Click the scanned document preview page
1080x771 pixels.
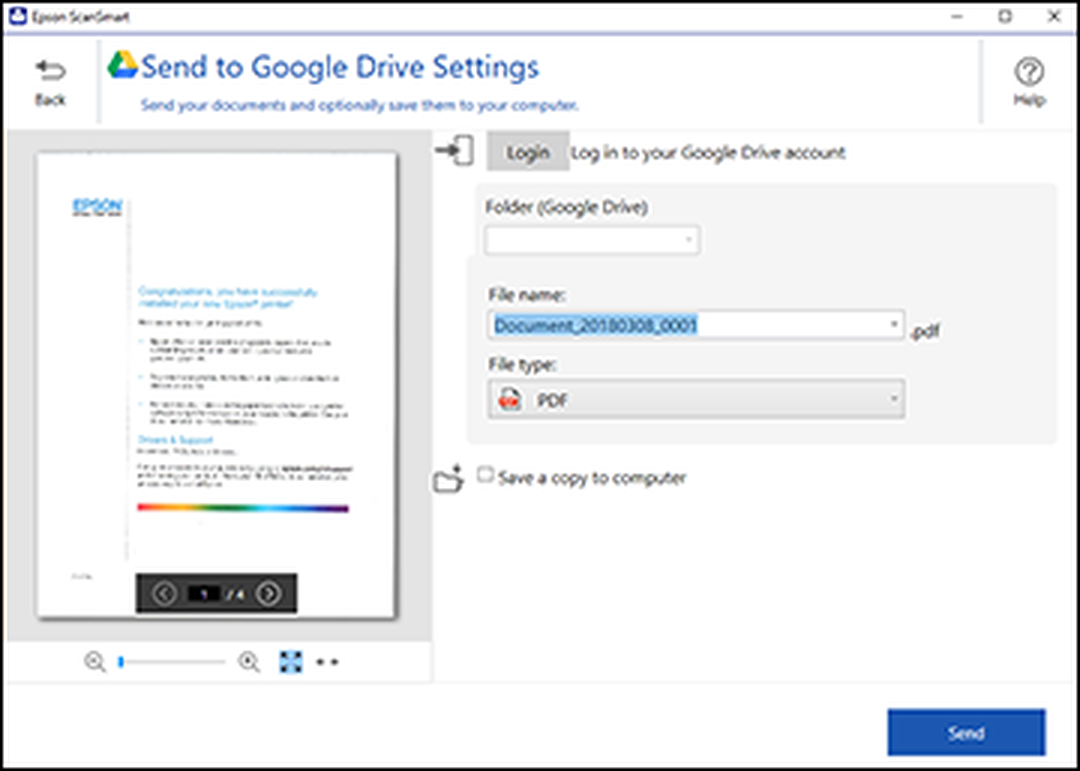(216, 384)
